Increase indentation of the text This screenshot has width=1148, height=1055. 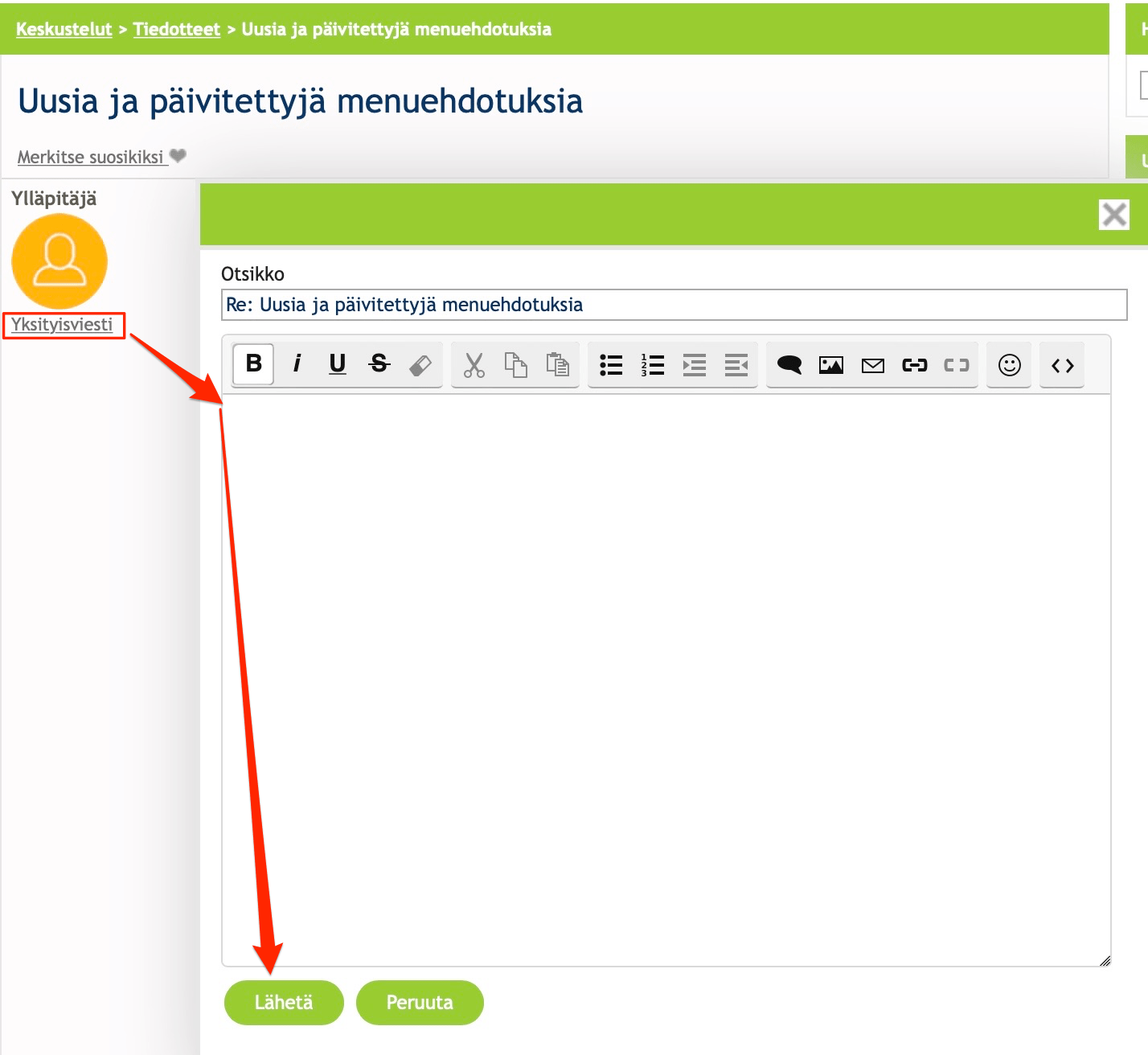(695, 364)
